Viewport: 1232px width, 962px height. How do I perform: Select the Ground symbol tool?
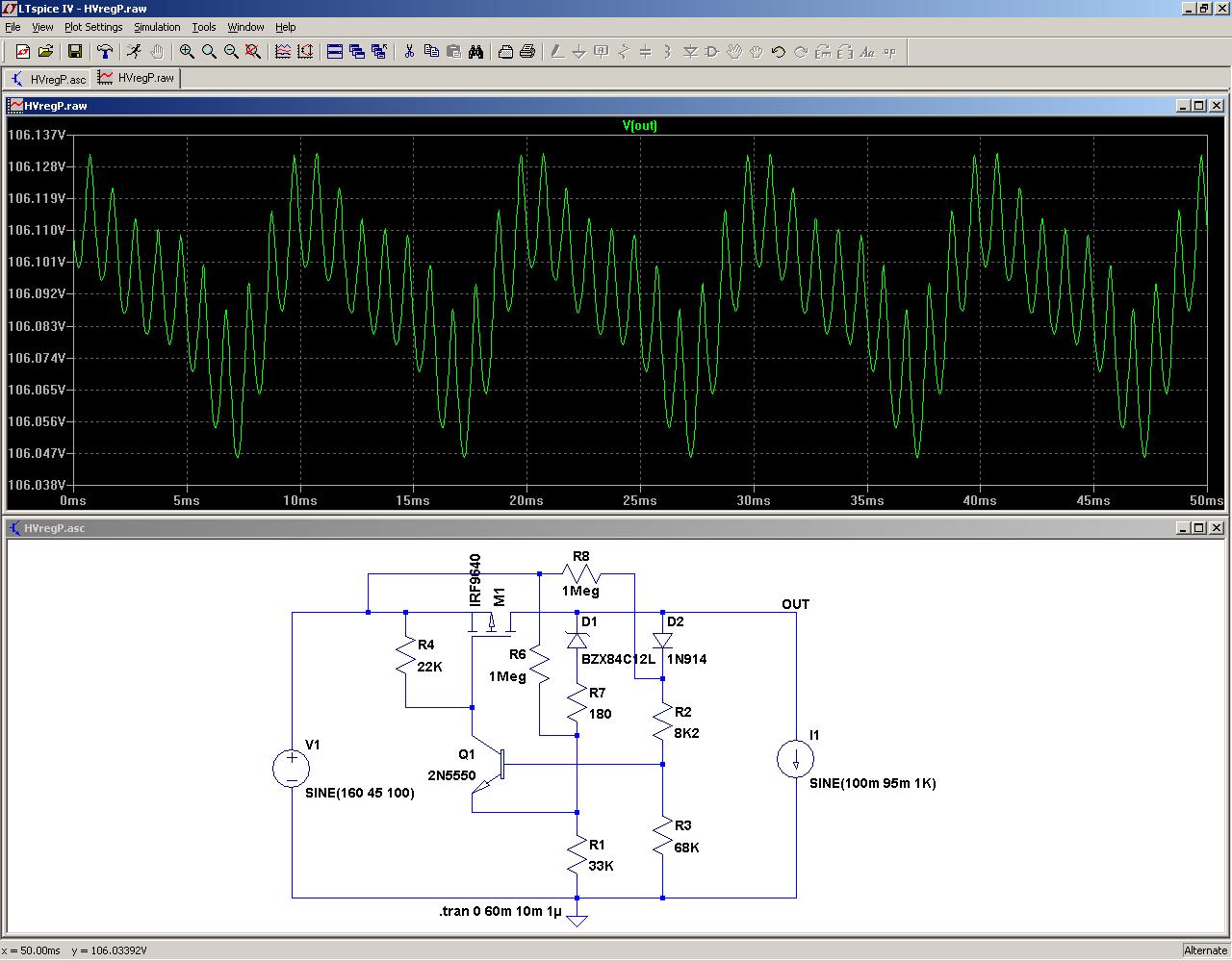click(x=579, y=52)
